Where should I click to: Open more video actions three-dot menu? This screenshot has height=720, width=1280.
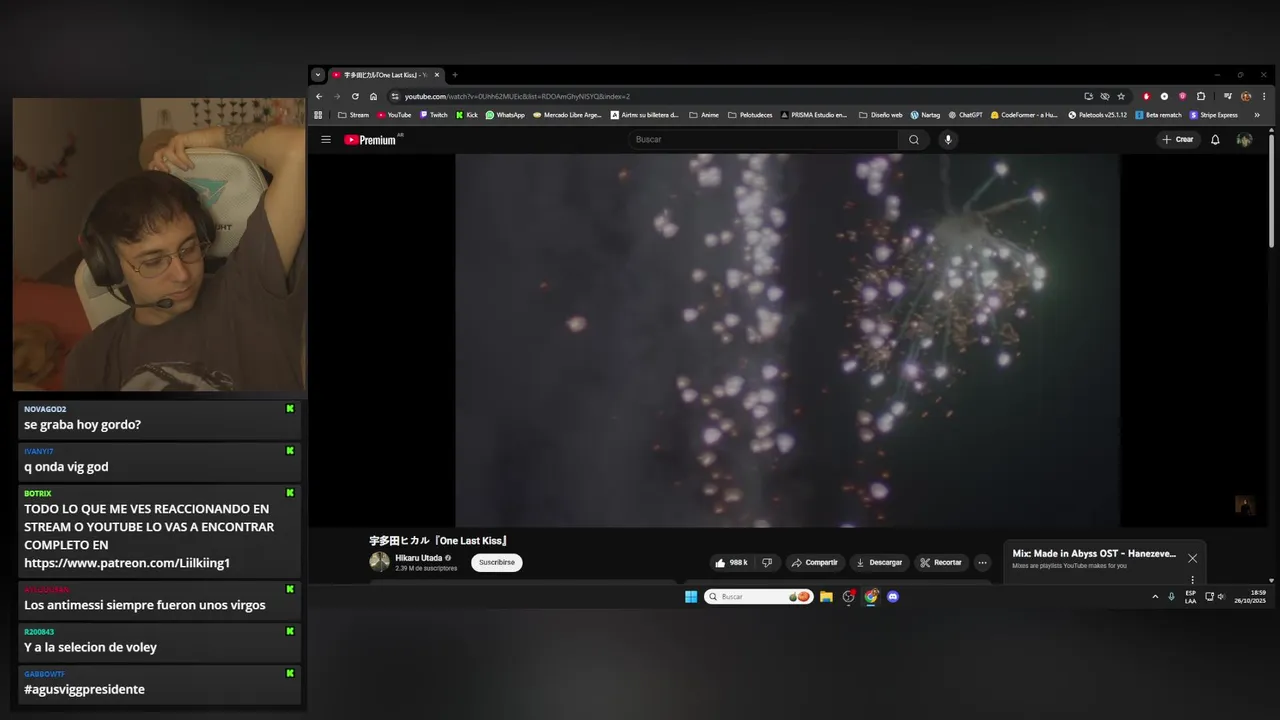(x=982, y=563)
